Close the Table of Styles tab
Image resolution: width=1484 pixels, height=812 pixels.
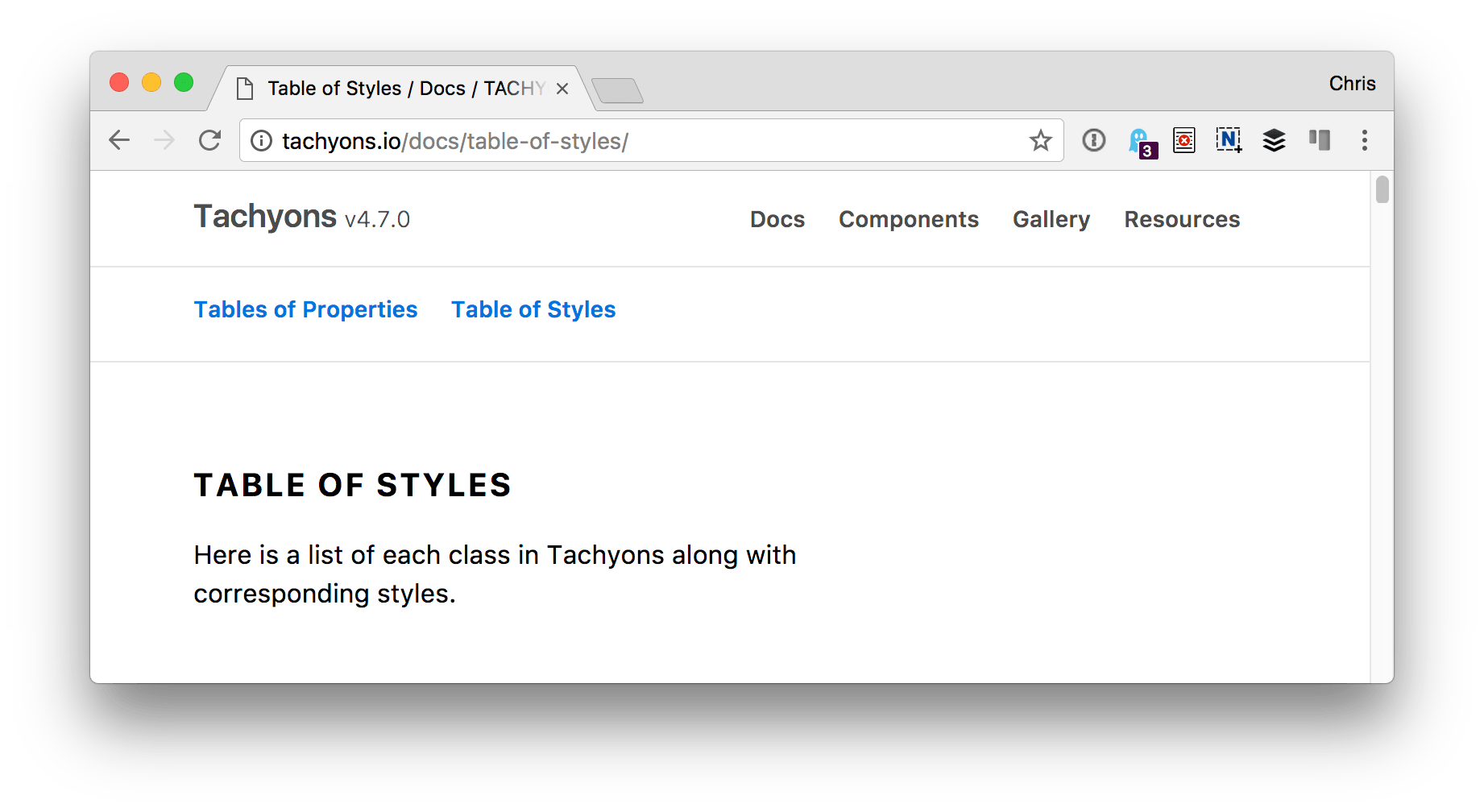(x=562, y=89)
